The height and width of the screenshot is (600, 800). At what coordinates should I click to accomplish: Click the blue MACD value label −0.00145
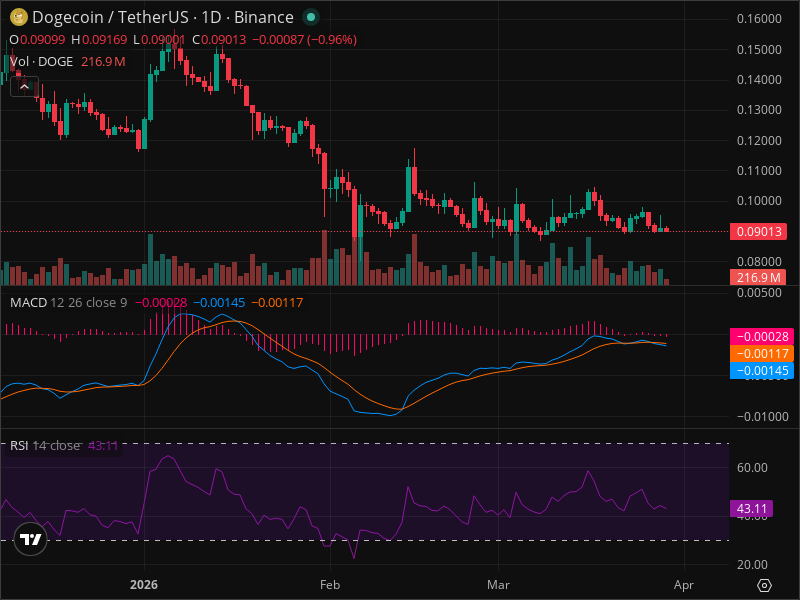click(762, 371)
